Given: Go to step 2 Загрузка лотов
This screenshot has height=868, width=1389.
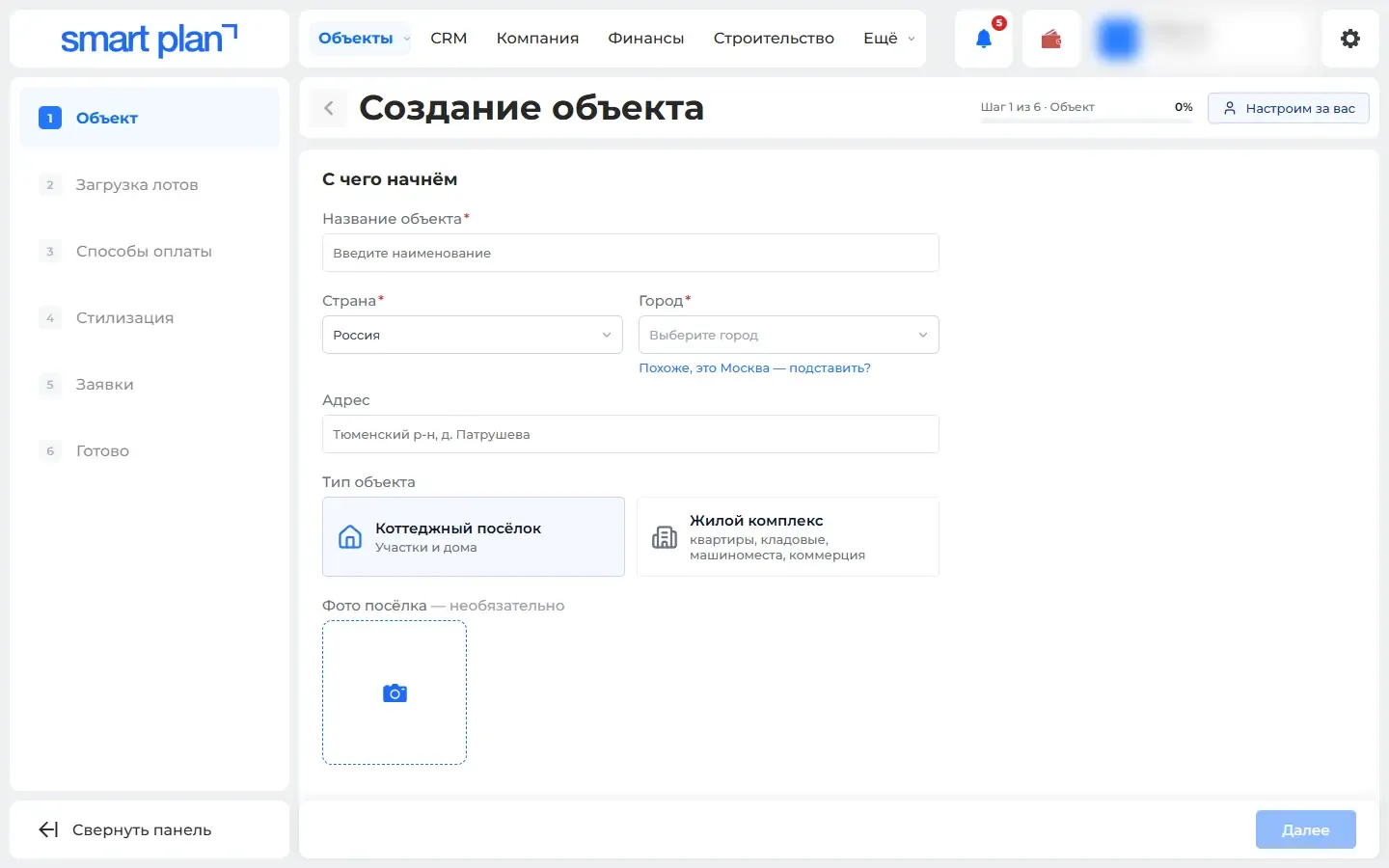Looking at the screenshot, I should [150, 184].
